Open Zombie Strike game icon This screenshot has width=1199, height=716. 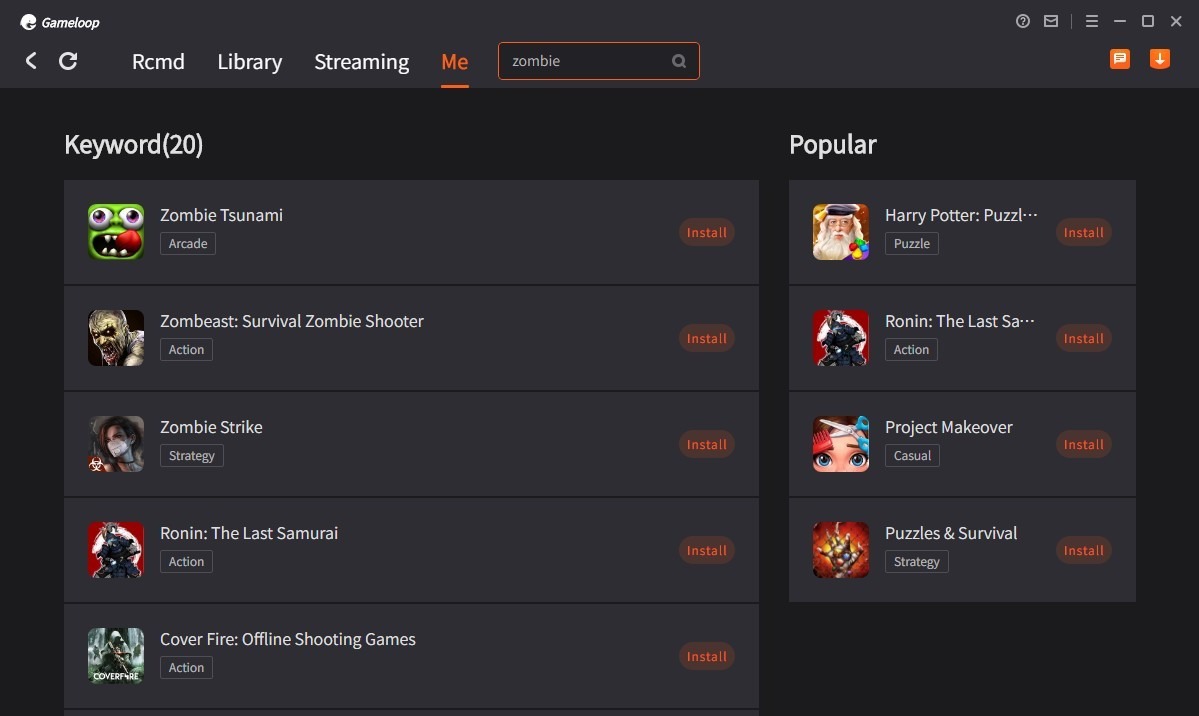(115, 444)
